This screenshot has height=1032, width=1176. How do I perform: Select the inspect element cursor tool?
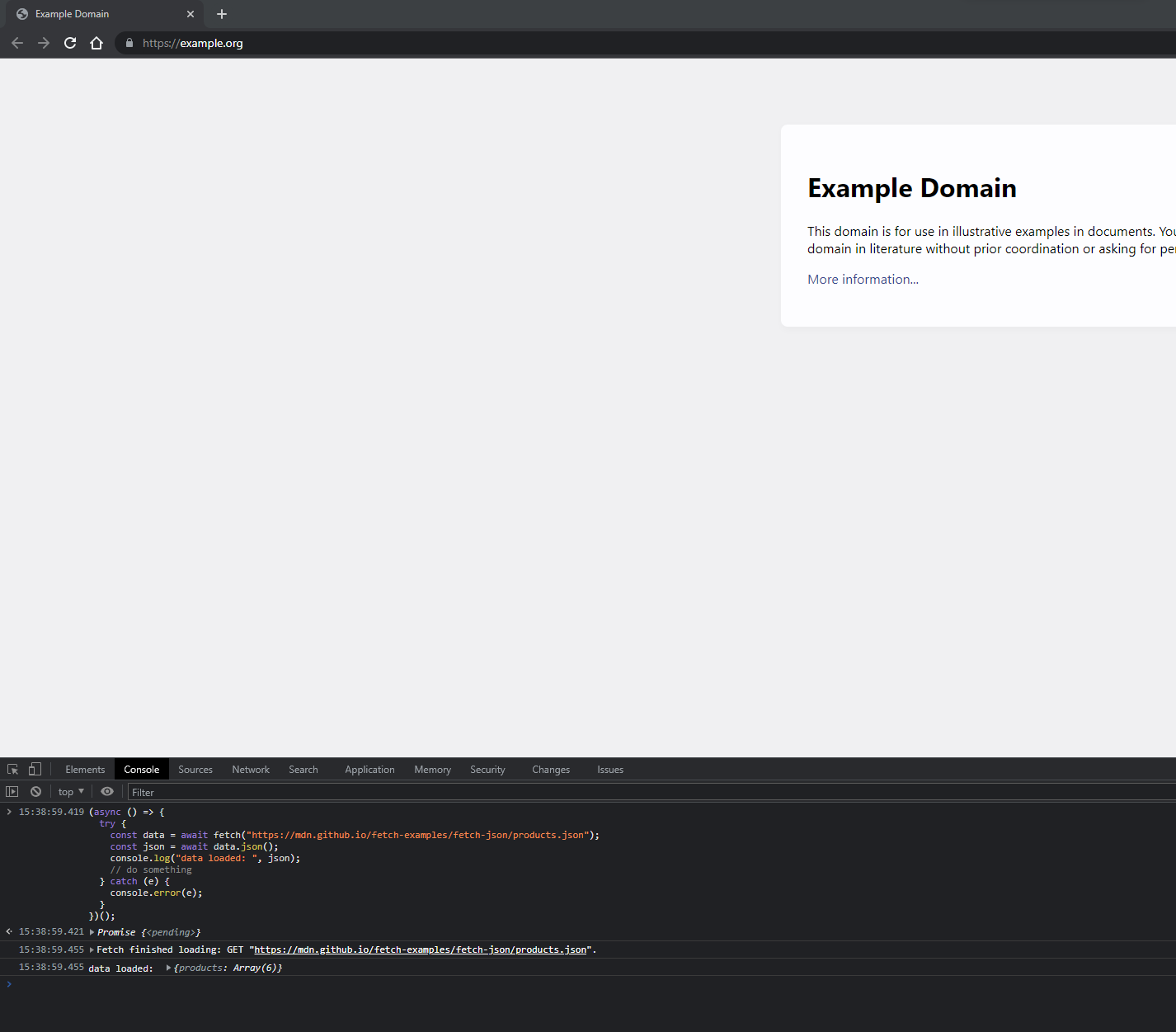point(12,768)
